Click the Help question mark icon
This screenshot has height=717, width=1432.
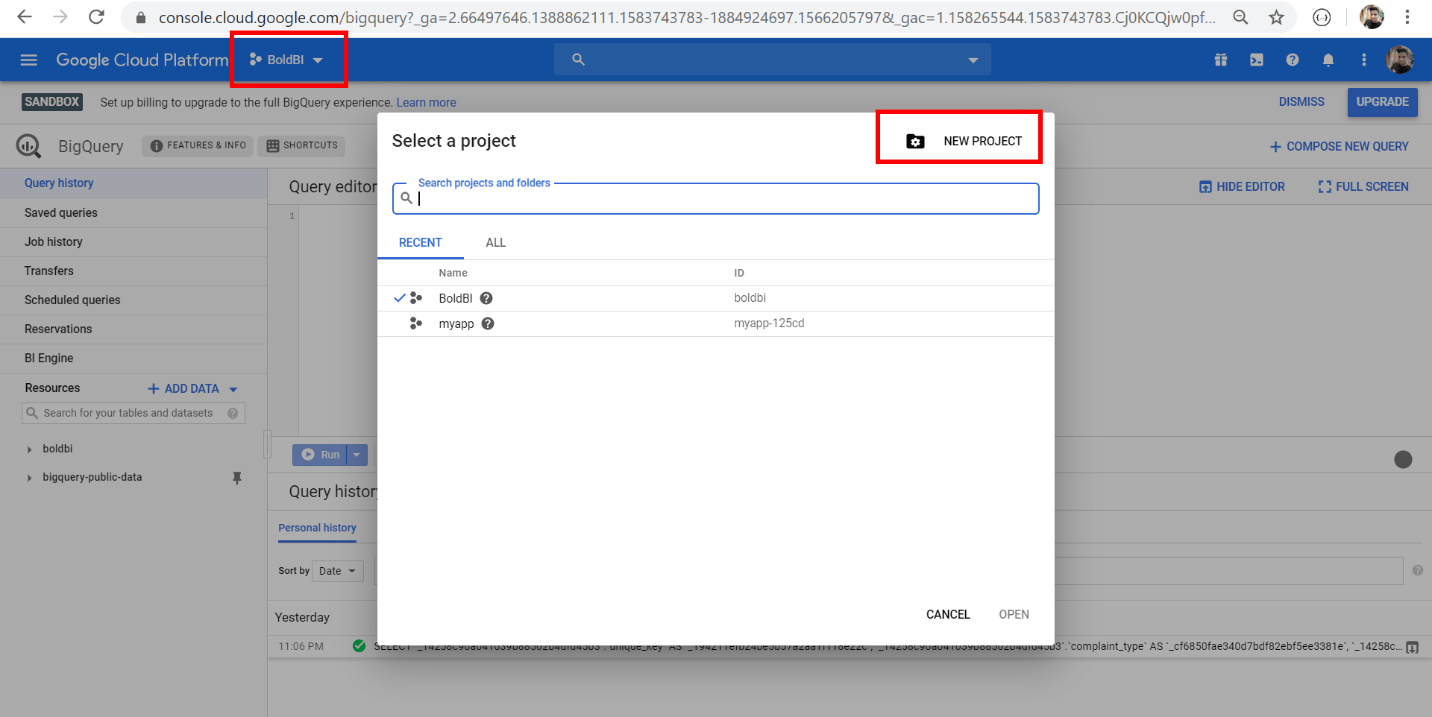tap(1292, 60)
